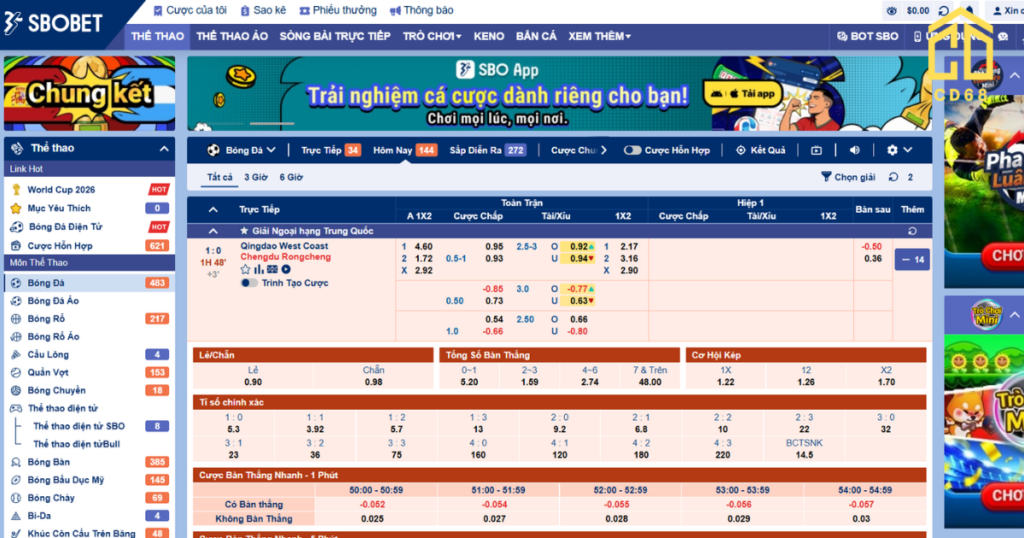Open Sao kê statement

pos(263,10)
